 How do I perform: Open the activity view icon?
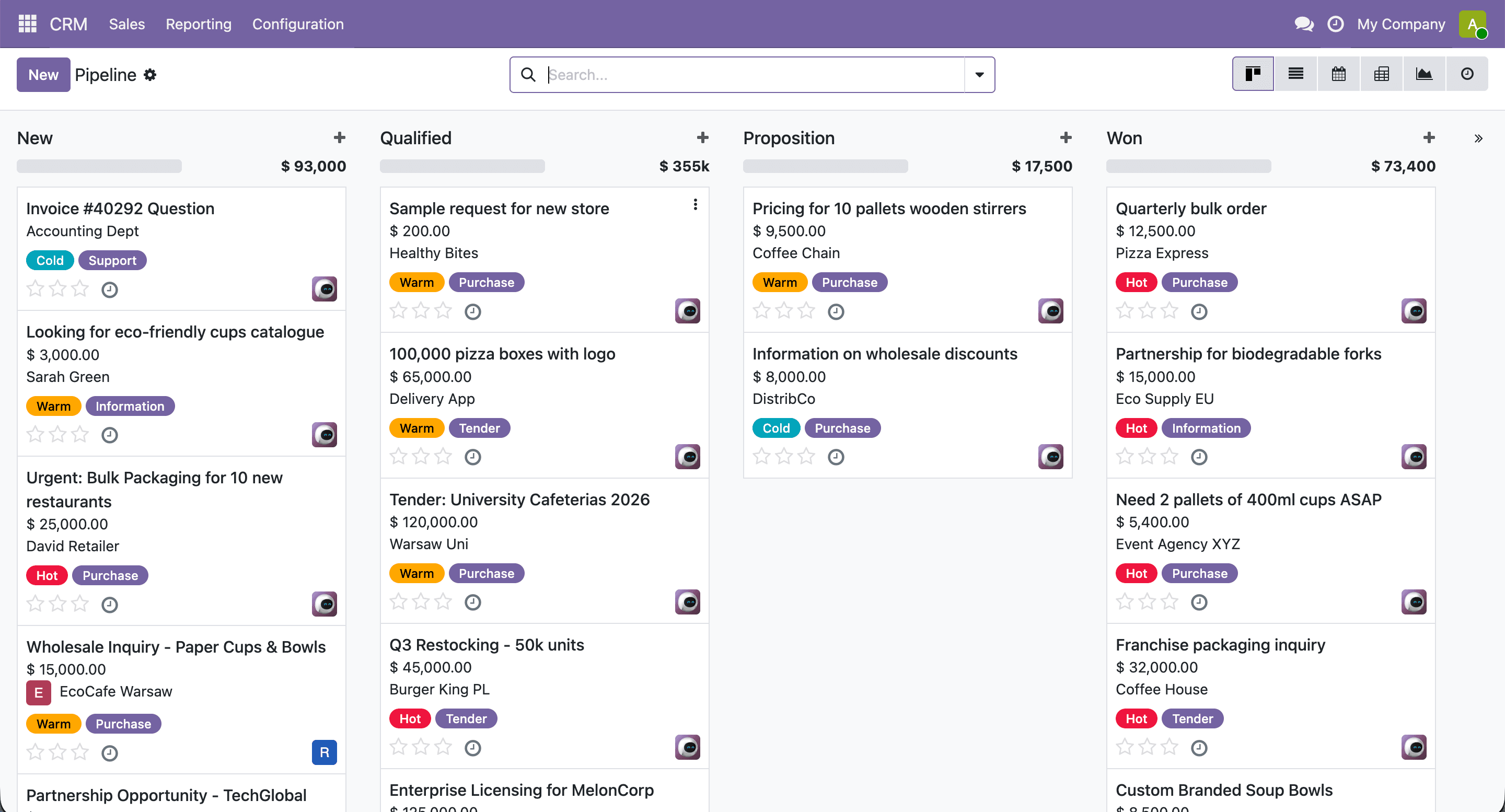[x=1467, y=74]
